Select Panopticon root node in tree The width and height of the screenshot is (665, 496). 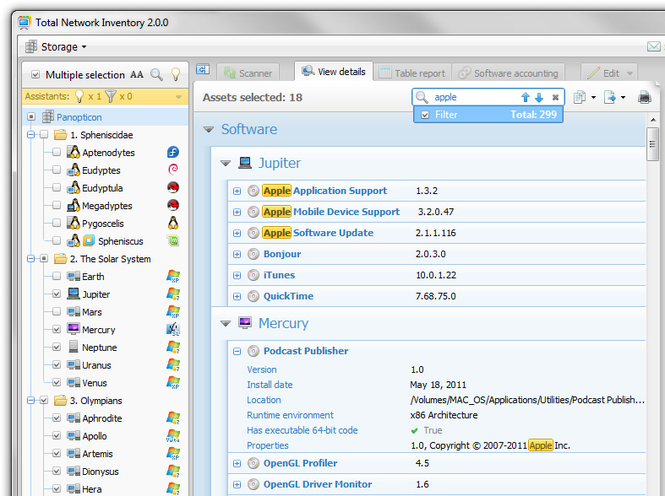click(x=79, y=117)
